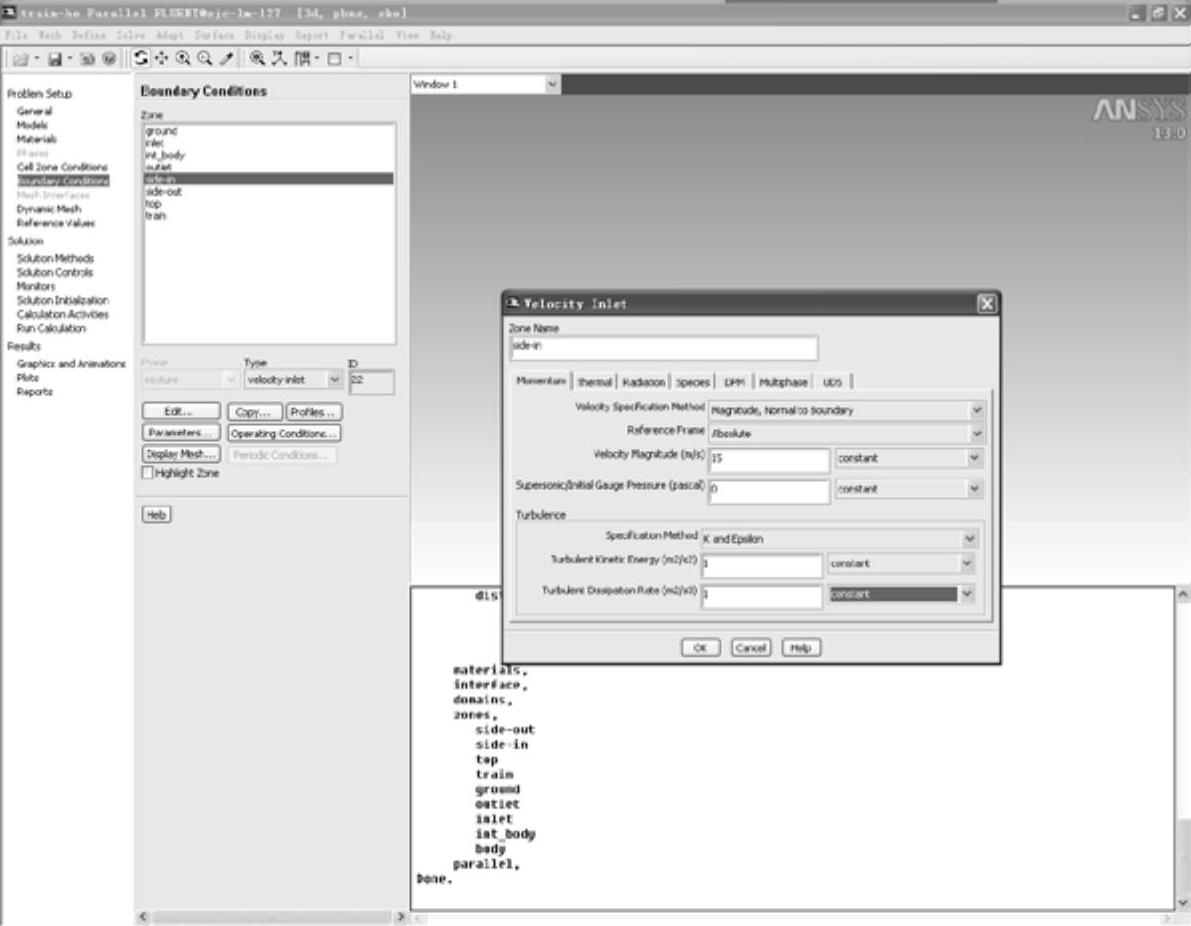Switch to the Species tab

click(x=693, y=382)
